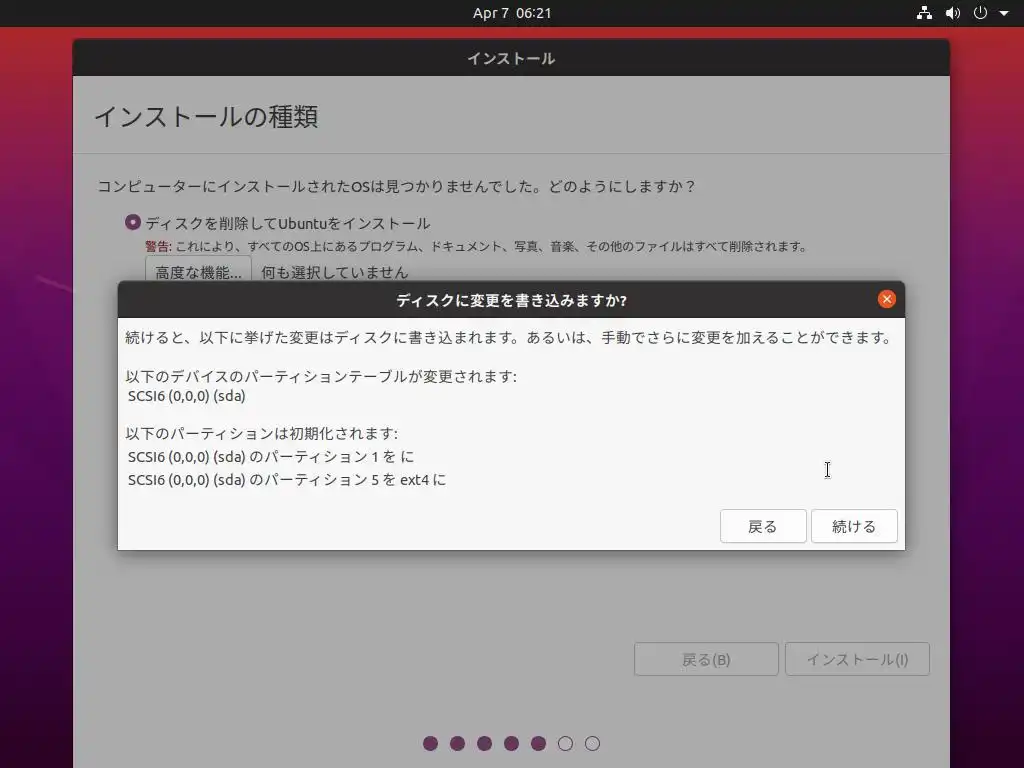Click the first filled progress dot

[430, 743]
